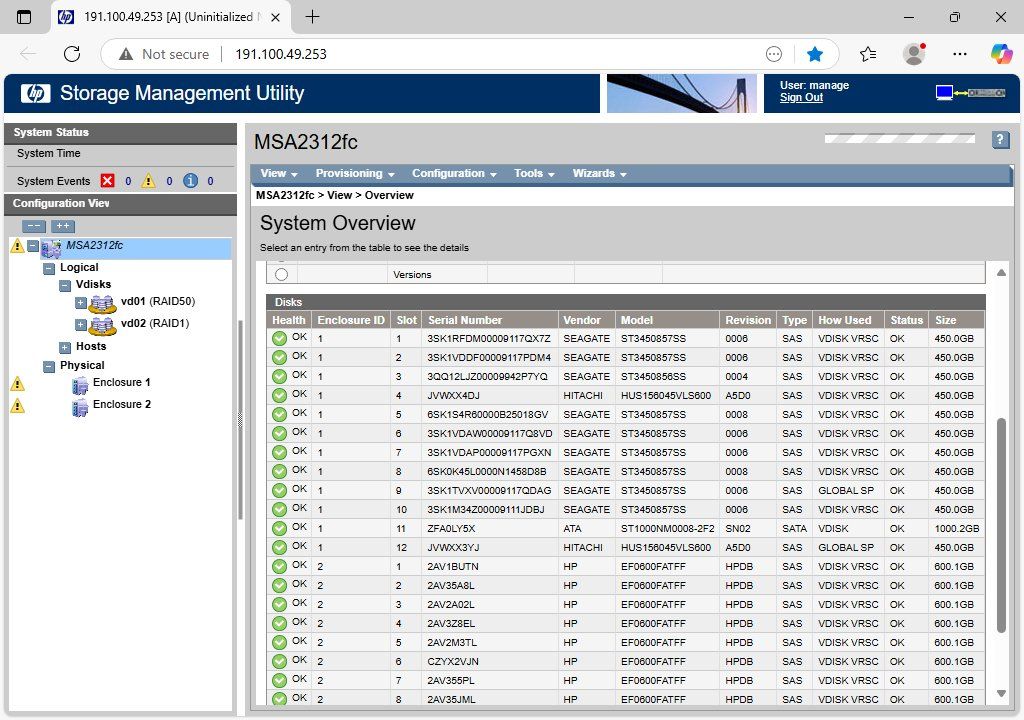Collapse all tree nodes with -- button
The width and height of the screenshot is (1024, 720).
33,226
